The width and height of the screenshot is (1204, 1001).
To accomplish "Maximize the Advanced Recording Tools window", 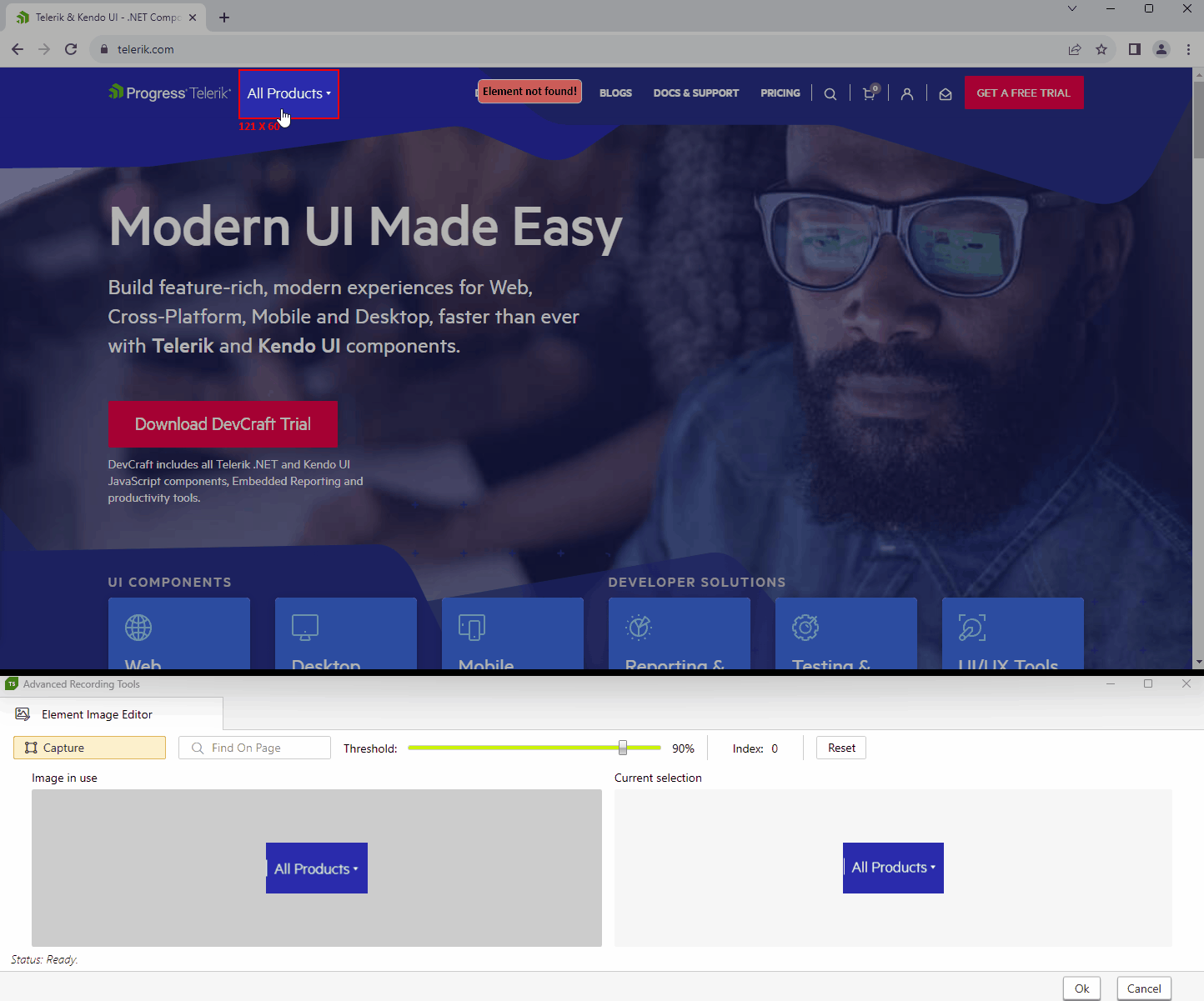I will pos(1148,683).
